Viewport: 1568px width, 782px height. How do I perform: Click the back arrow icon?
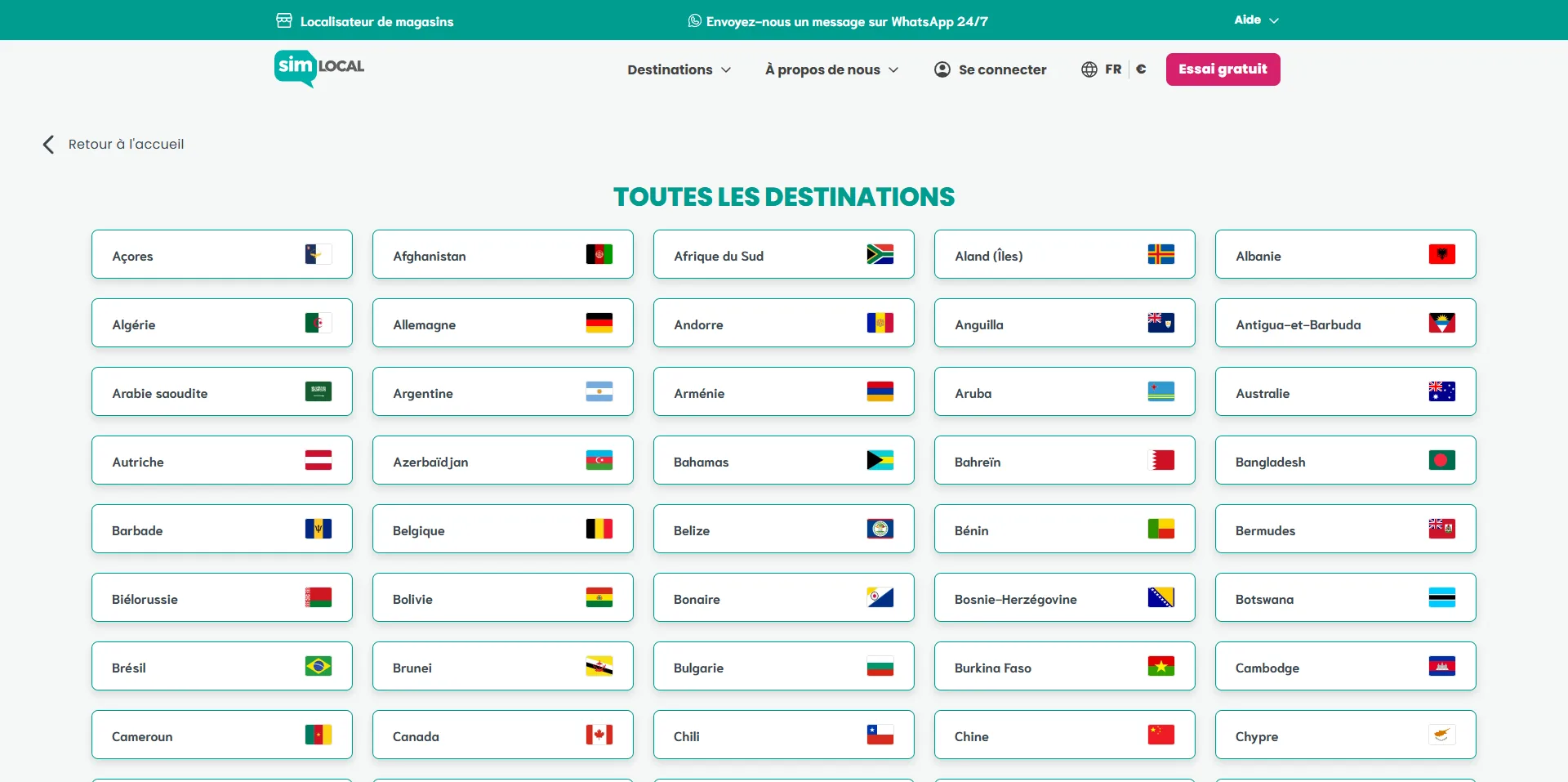click(x=49, y=145)
